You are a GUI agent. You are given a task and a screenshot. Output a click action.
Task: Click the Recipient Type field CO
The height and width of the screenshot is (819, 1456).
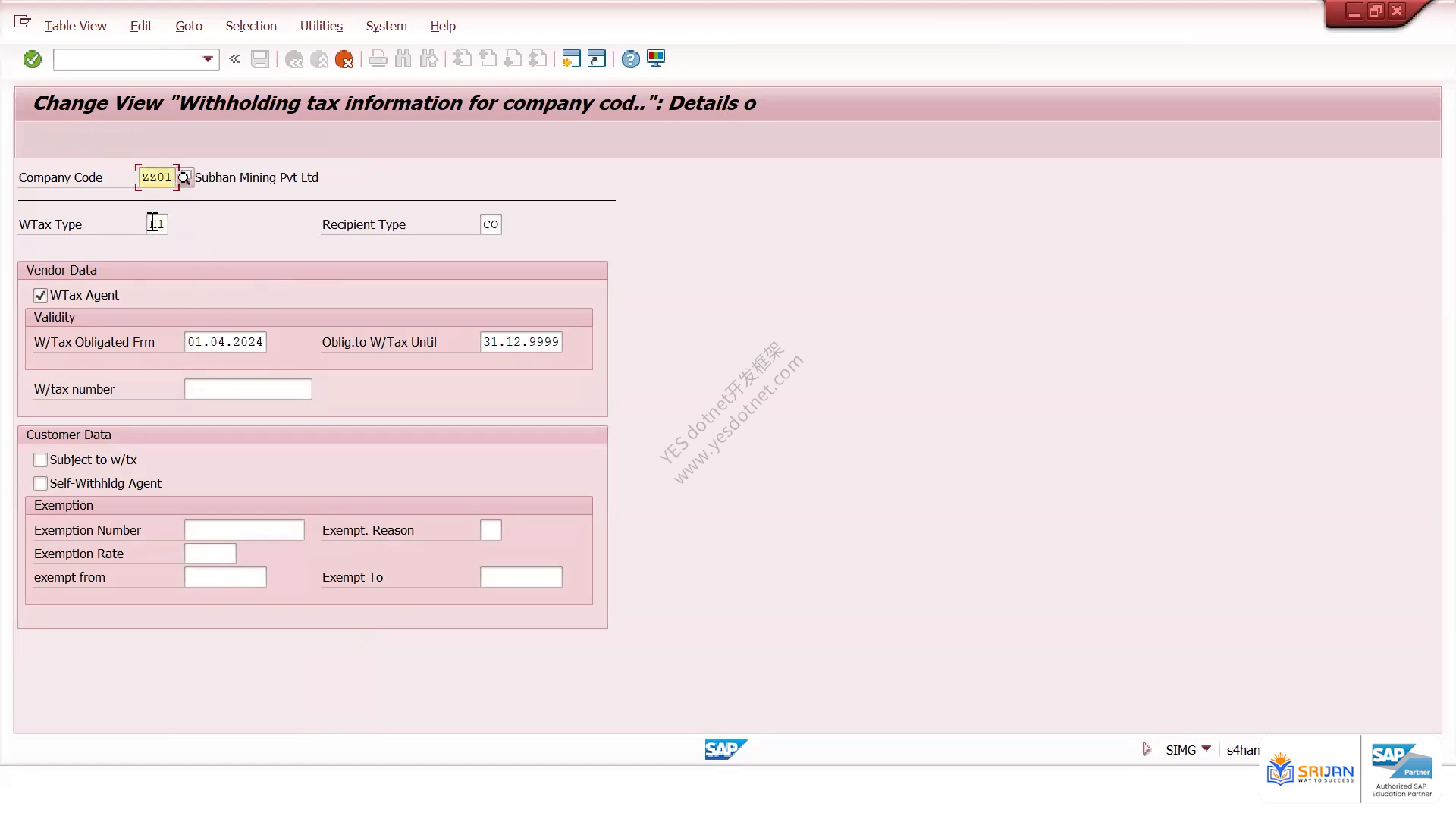pos(491,224)
